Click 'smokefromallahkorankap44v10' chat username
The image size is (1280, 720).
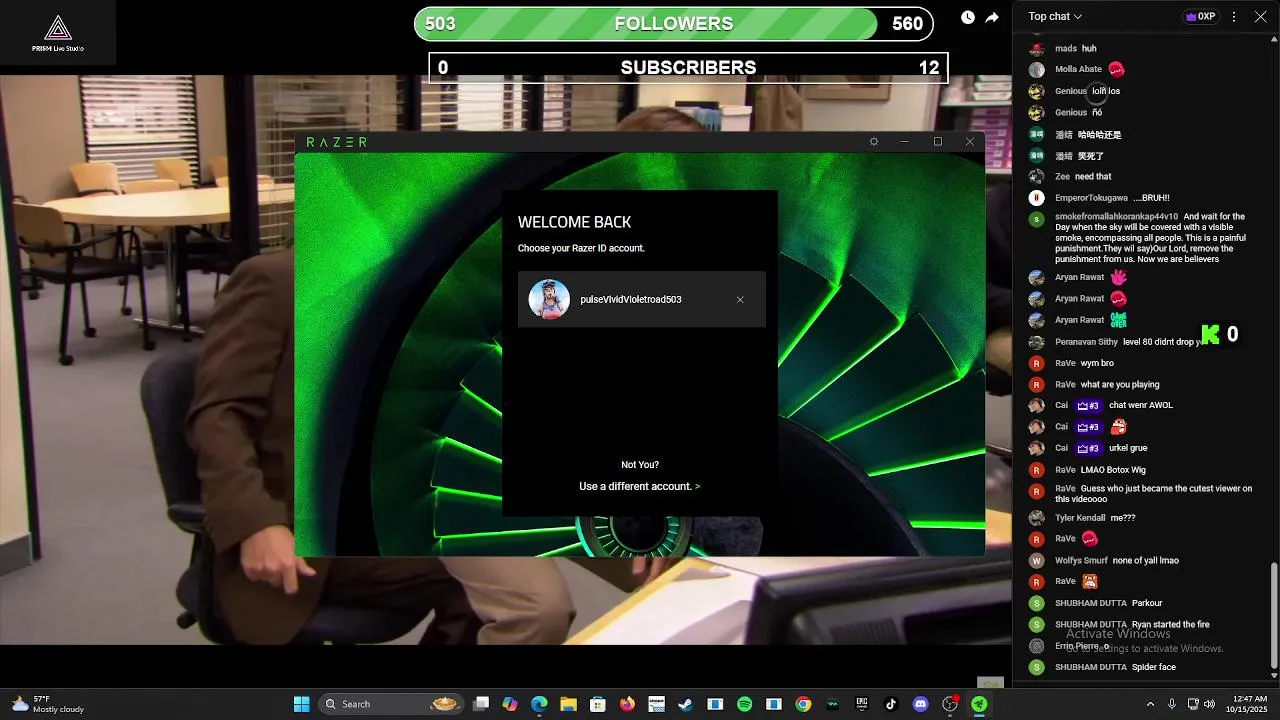1116,216
